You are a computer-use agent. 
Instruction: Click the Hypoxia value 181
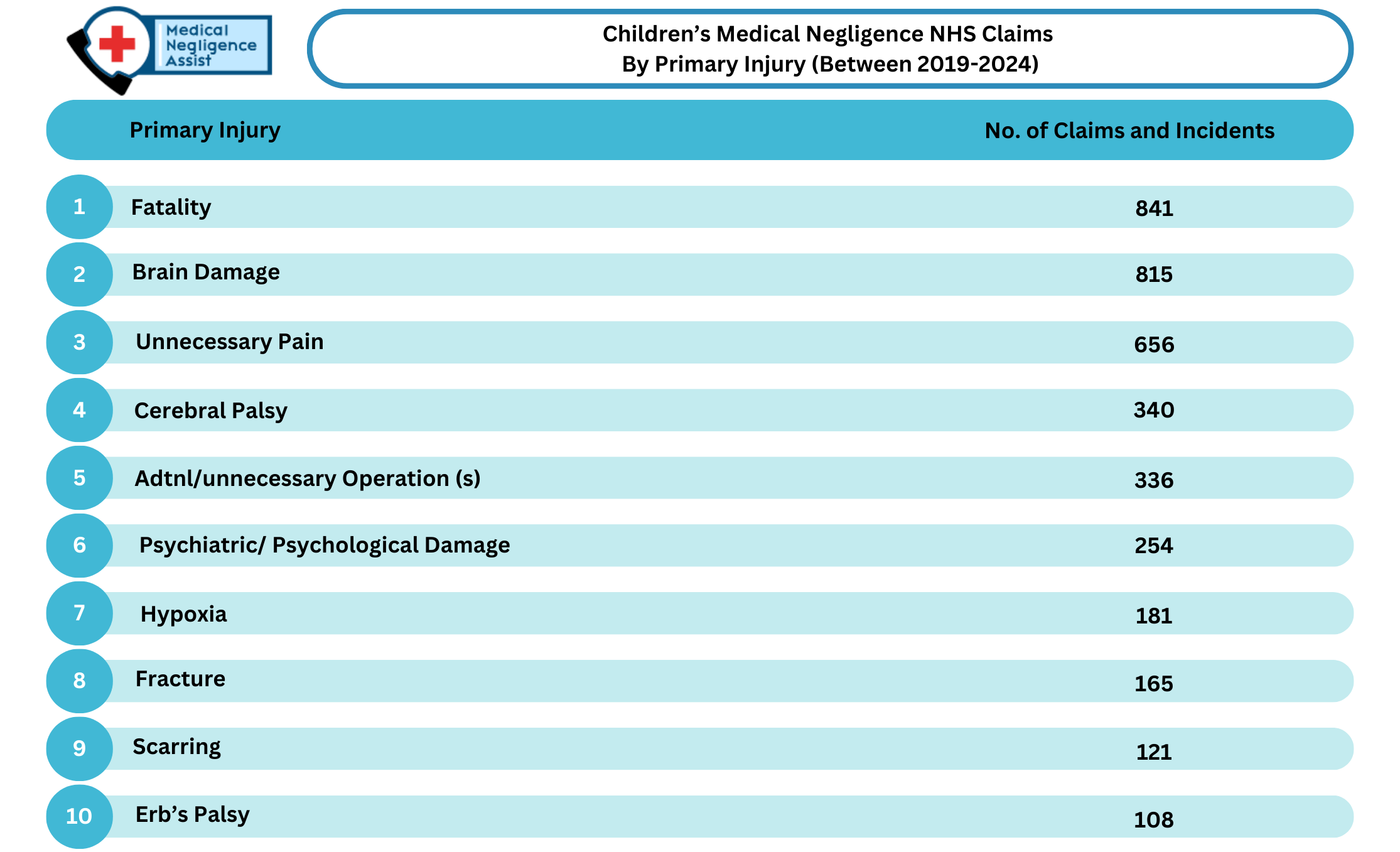pos(1154,615)
